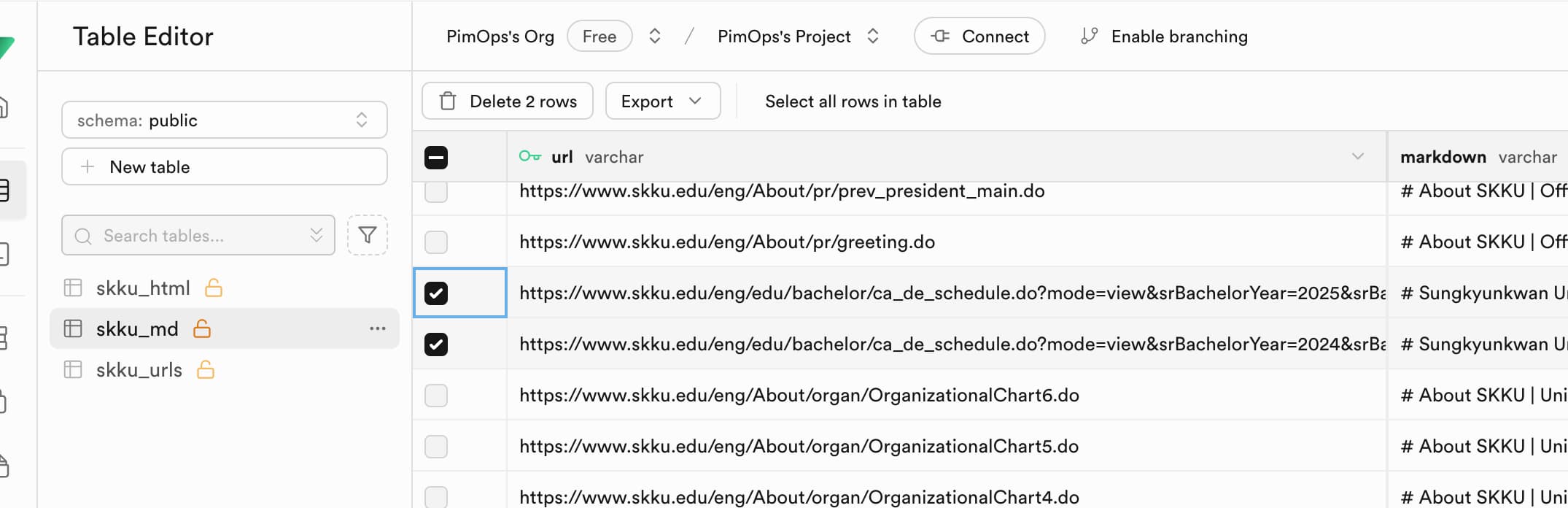This screenshot has width=1568, height=508.
Task: Click the Enable branching branch icon
Action: (1089, 36)
